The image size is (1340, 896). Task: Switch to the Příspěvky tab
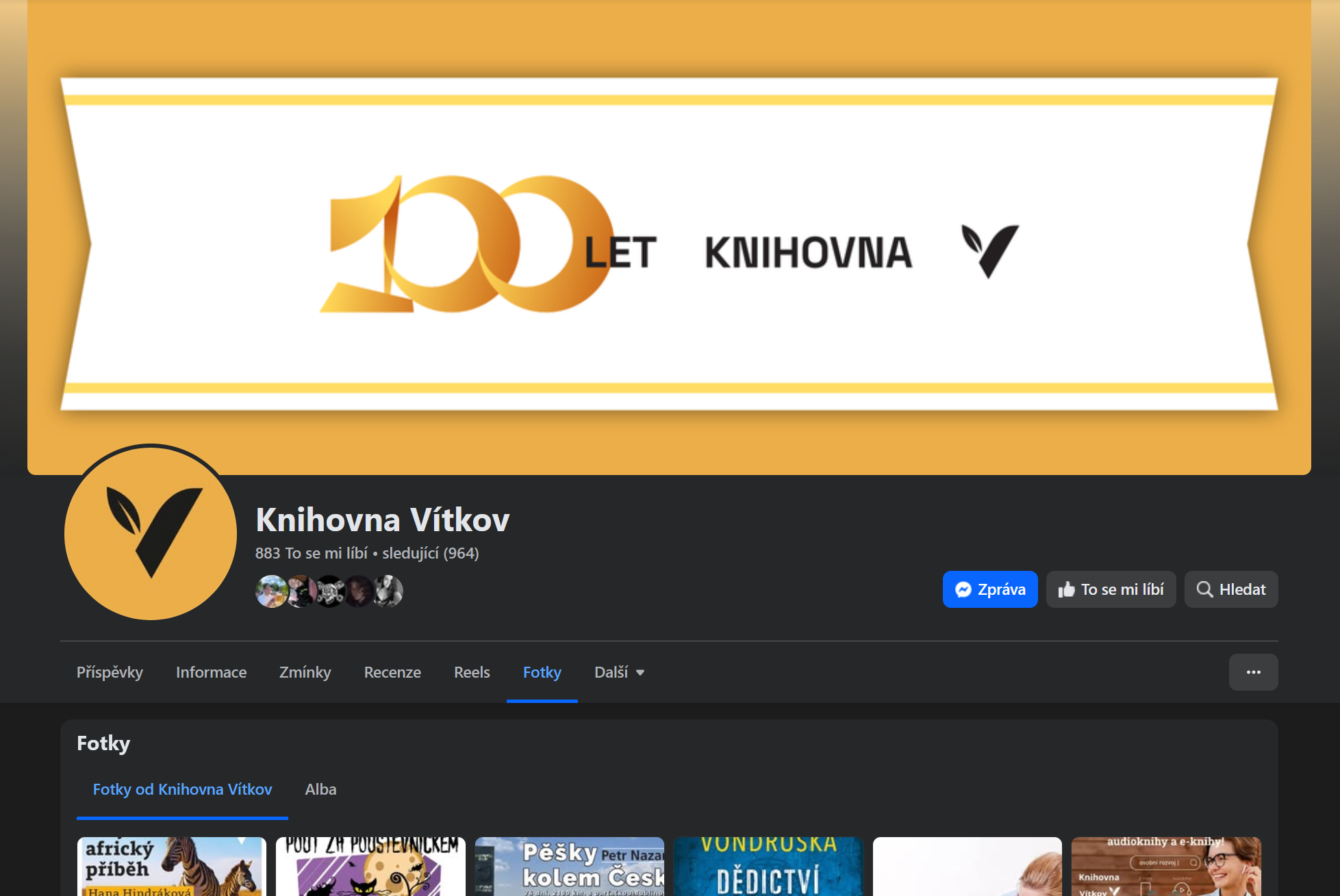110,672
